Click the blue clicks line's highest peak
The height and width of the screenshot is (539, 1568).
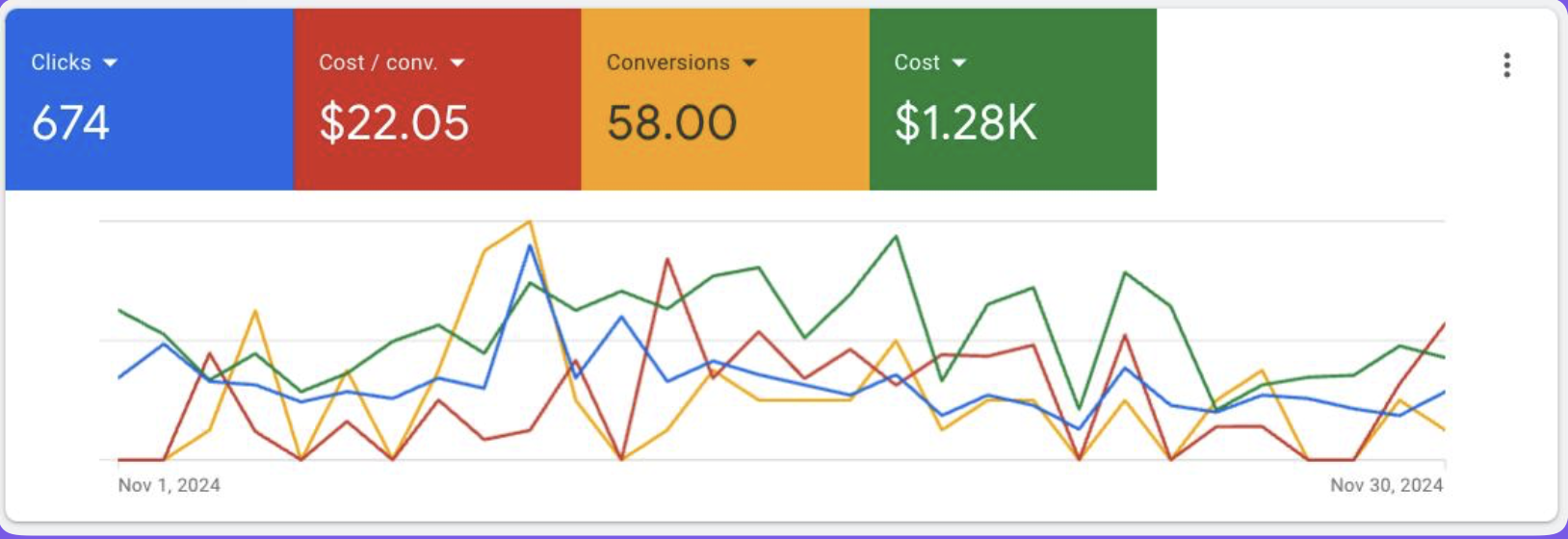point(530,246)
